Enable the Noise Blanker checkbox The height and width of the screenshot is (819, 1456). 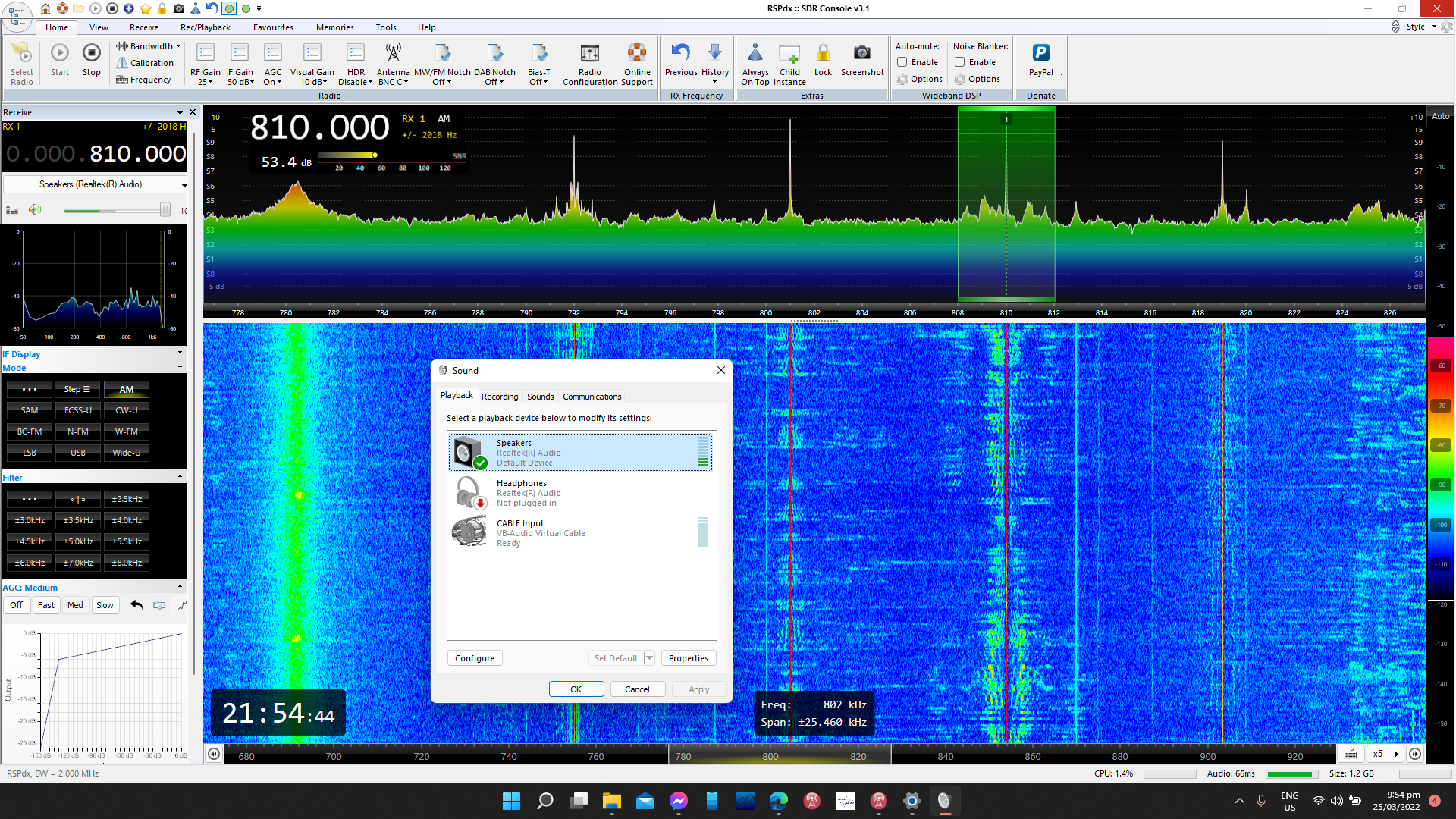960,62
